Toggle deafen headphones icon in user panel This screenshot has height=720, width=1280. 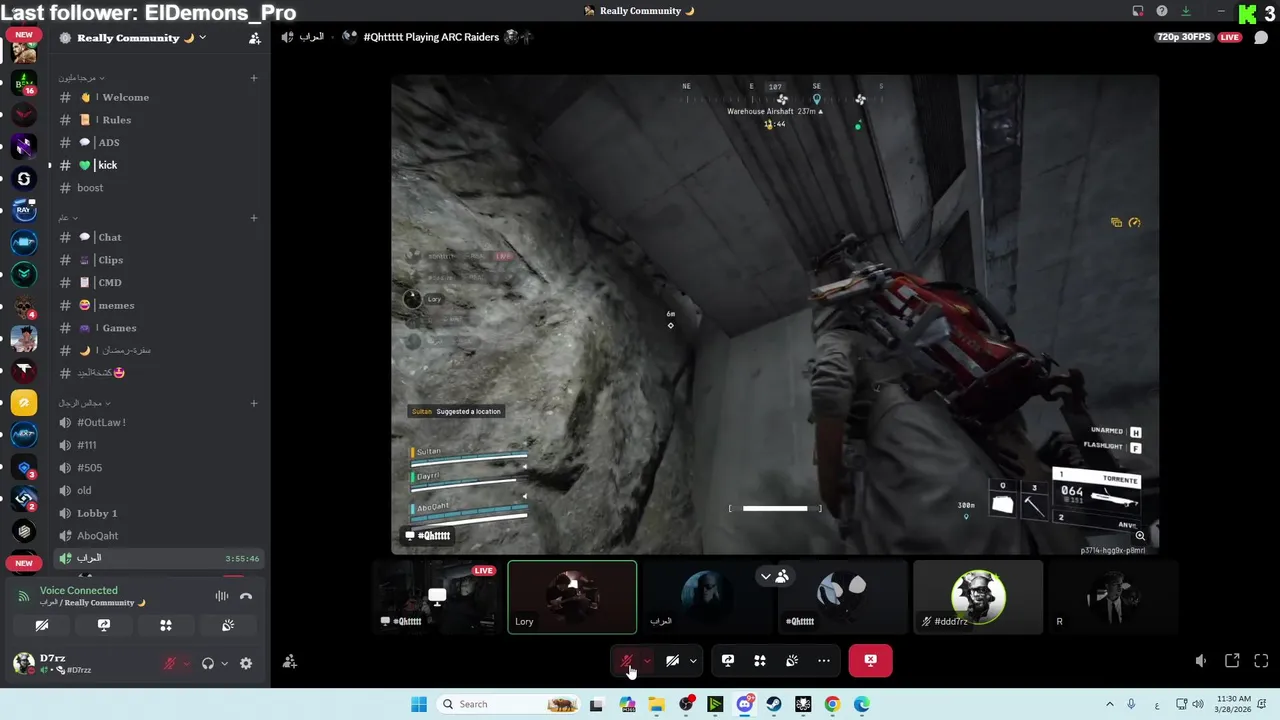click(208, 663)
